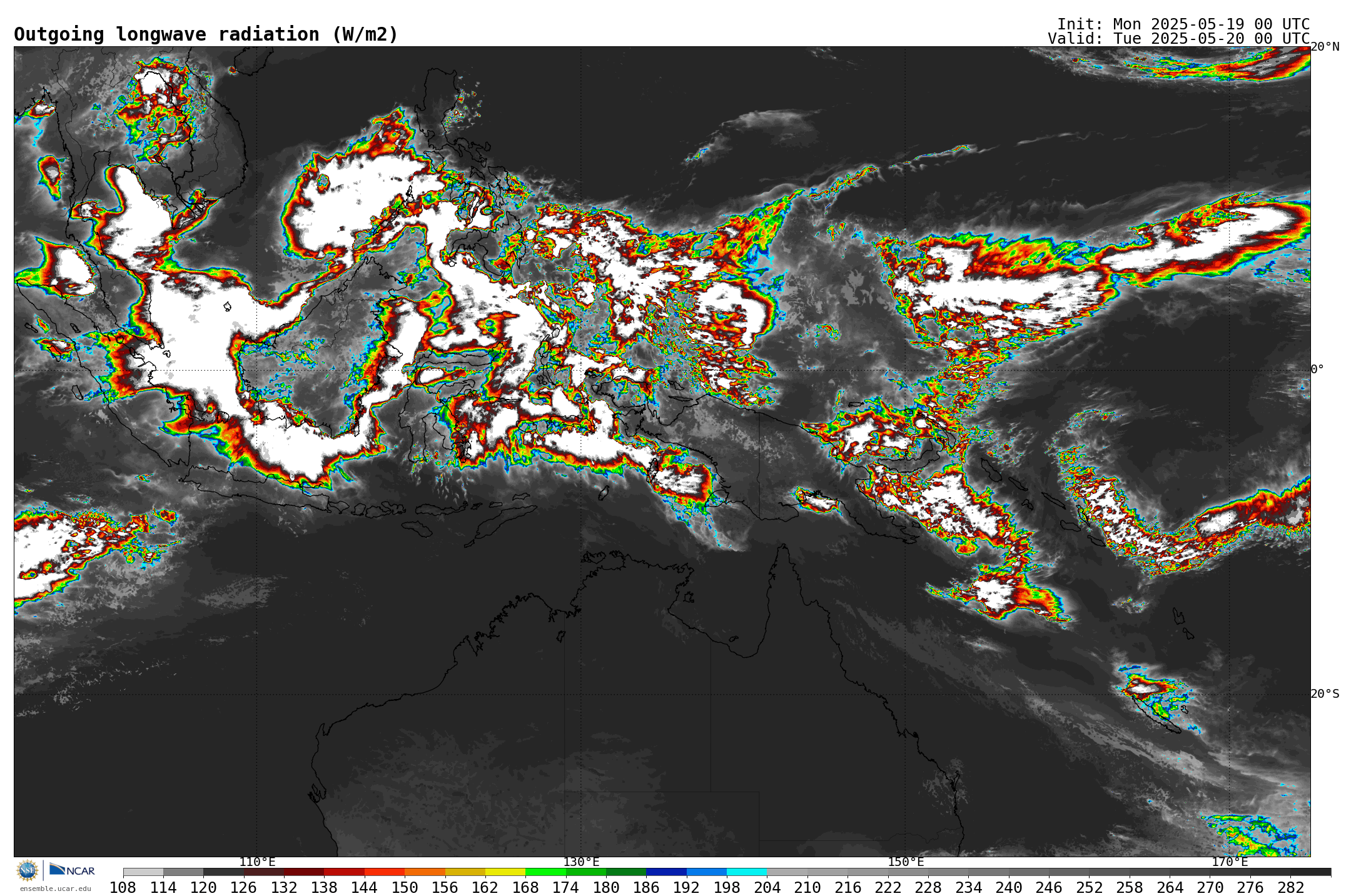The height and width of the screenshot is (896, 1351).
Task: Click the colorbar value 198
Action: (x=727, y=887)
